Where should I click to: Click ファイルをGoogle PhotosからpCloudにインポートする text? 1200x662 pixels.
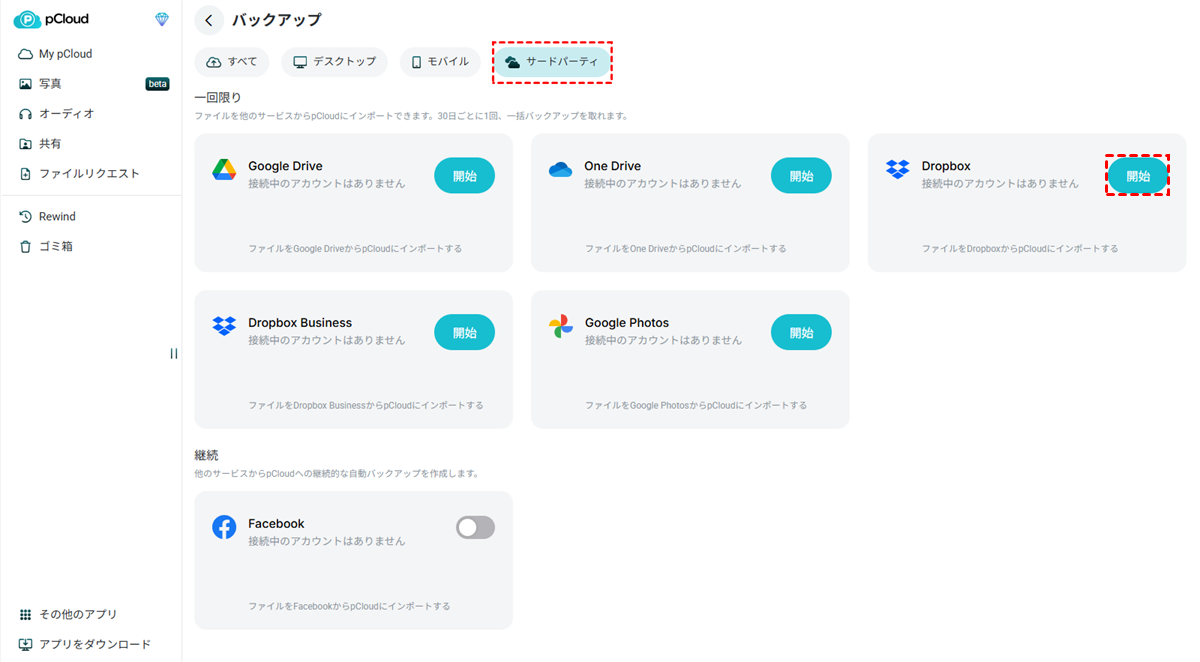(696, 405)
